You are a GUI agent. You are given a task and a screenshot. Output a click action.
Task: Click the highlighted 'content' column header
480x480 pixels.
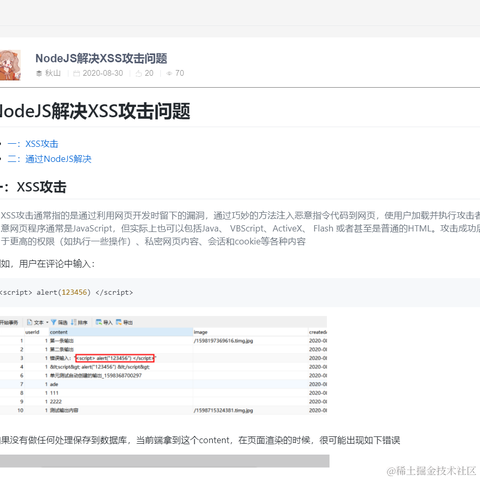pos(121,332)
